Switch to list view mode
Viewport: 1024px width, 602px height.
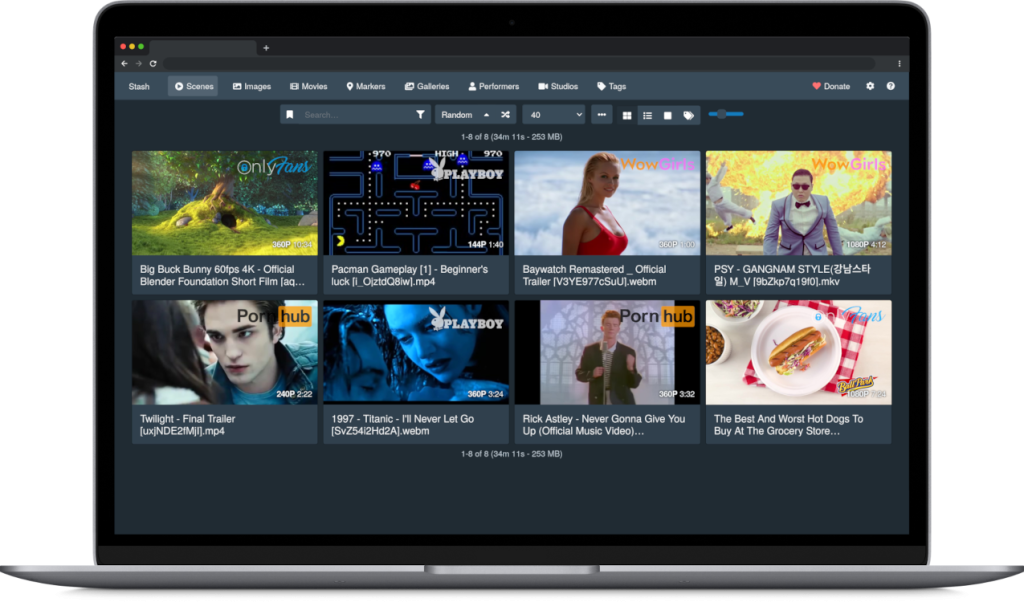(647, 115)
